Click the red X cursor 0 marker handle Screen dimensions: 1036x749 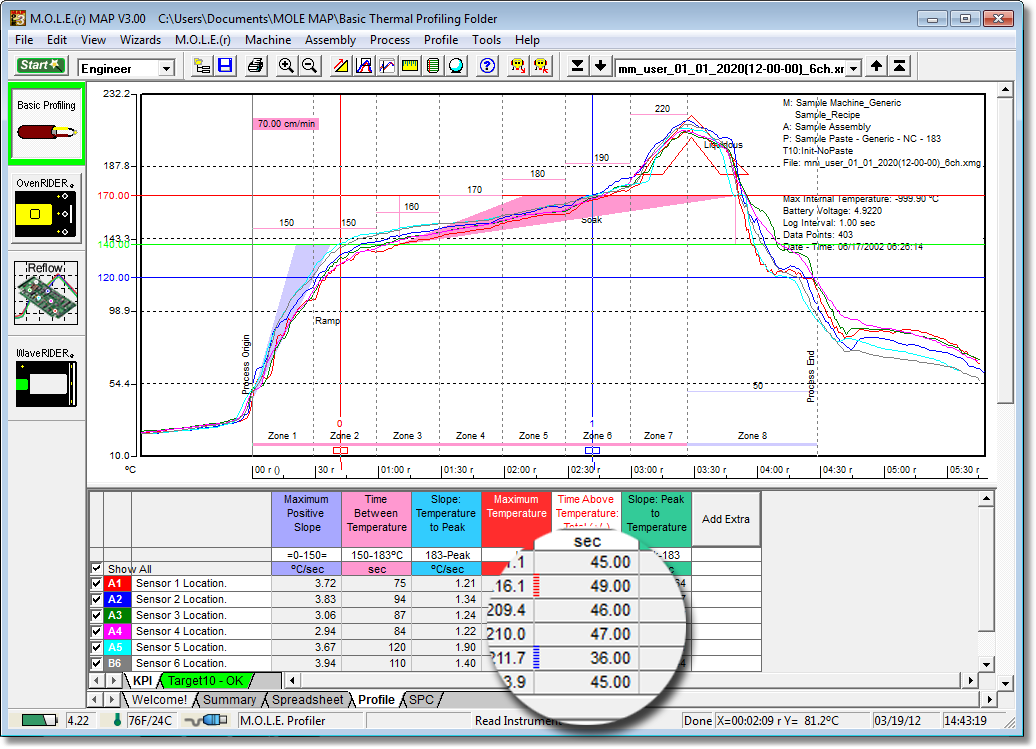click(x=340, y=450)
